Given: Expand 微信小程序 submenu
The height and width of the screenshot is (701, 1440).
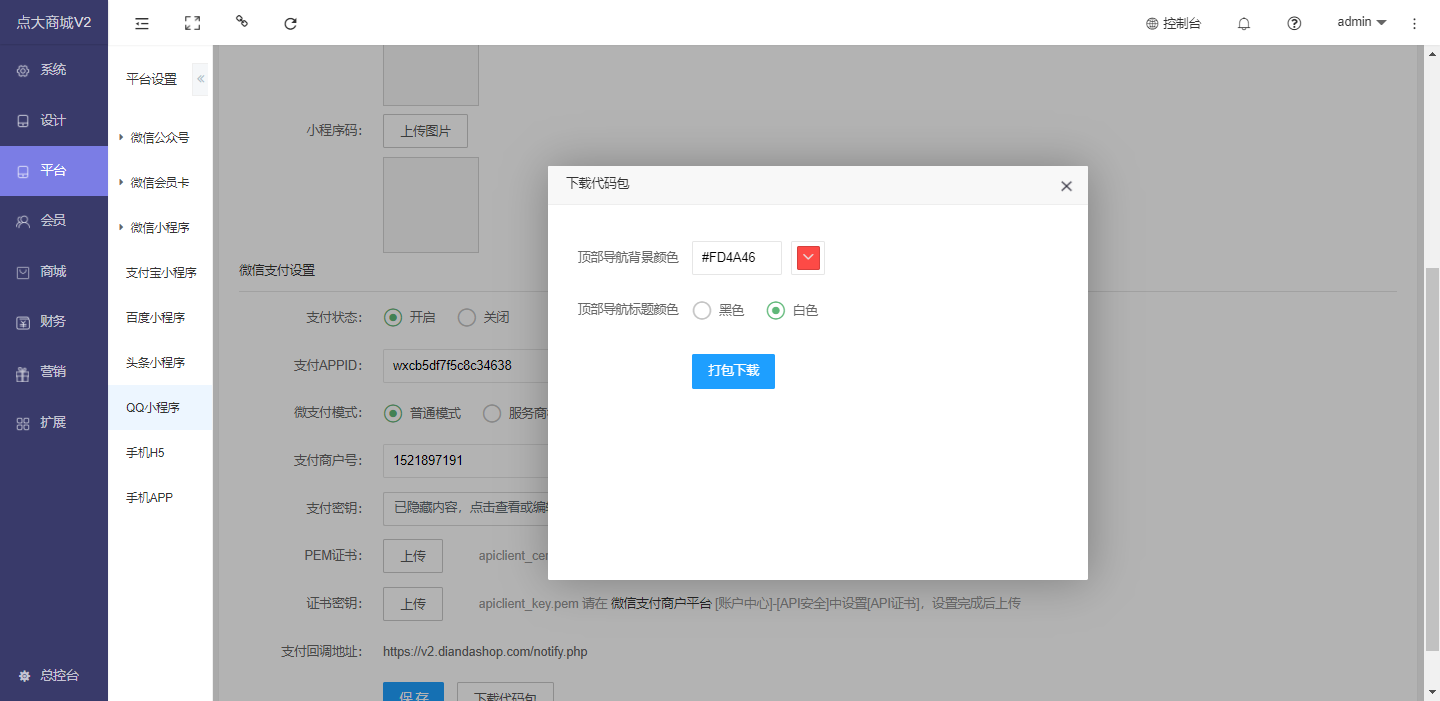Looking at the screenshot, I should 159,228.
